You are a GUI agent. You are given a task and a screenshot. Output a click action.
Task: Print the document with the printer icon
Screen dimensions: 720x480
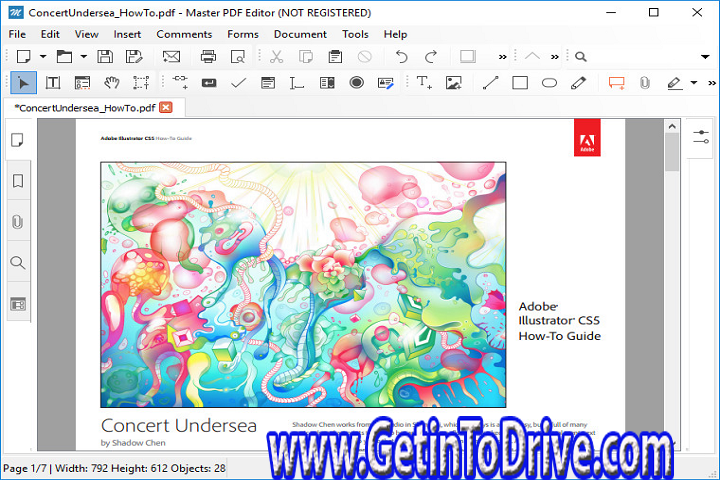208,56
